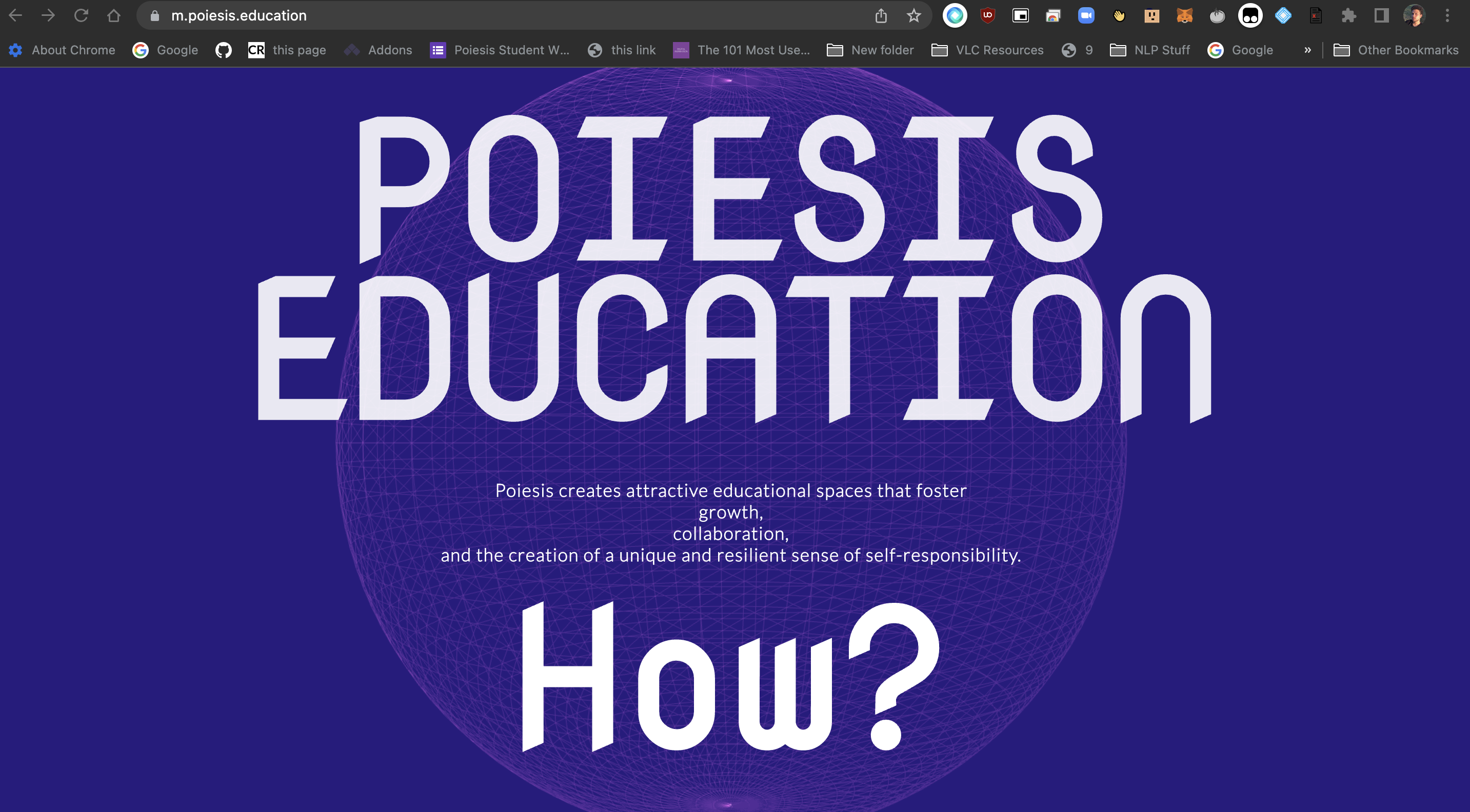Click the large How? heading
Viewport: 1470px width, 812px height.
pos(730,677)
